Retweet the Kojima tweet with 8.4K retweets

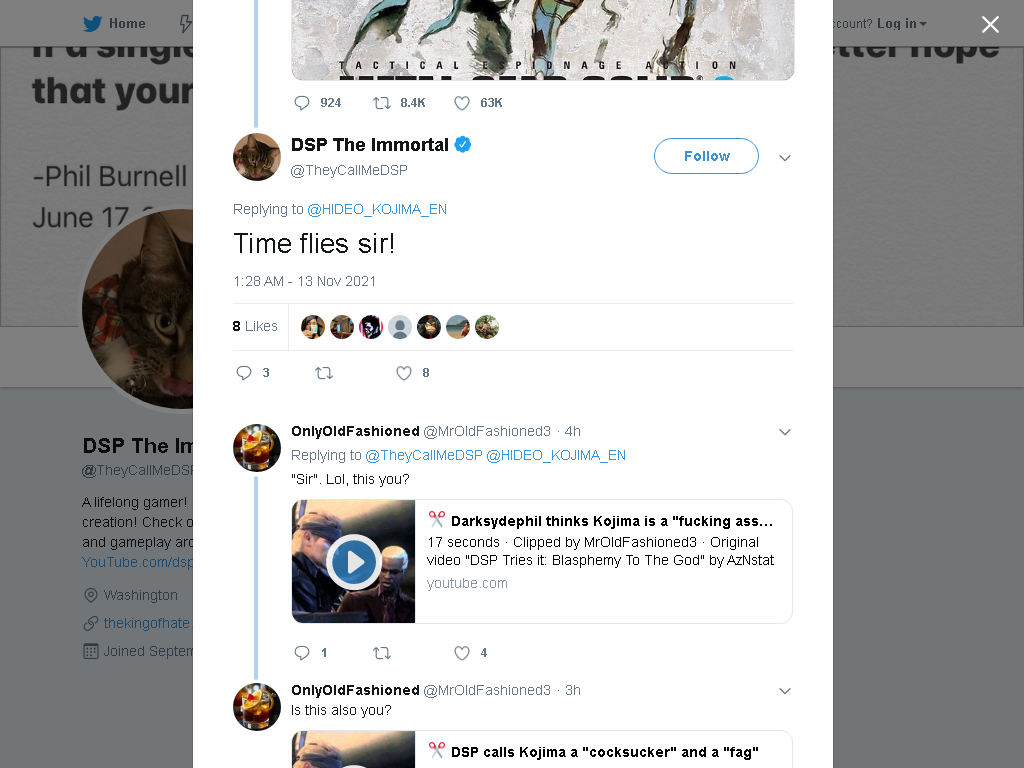pyautogui.click(x=382, y=103)
